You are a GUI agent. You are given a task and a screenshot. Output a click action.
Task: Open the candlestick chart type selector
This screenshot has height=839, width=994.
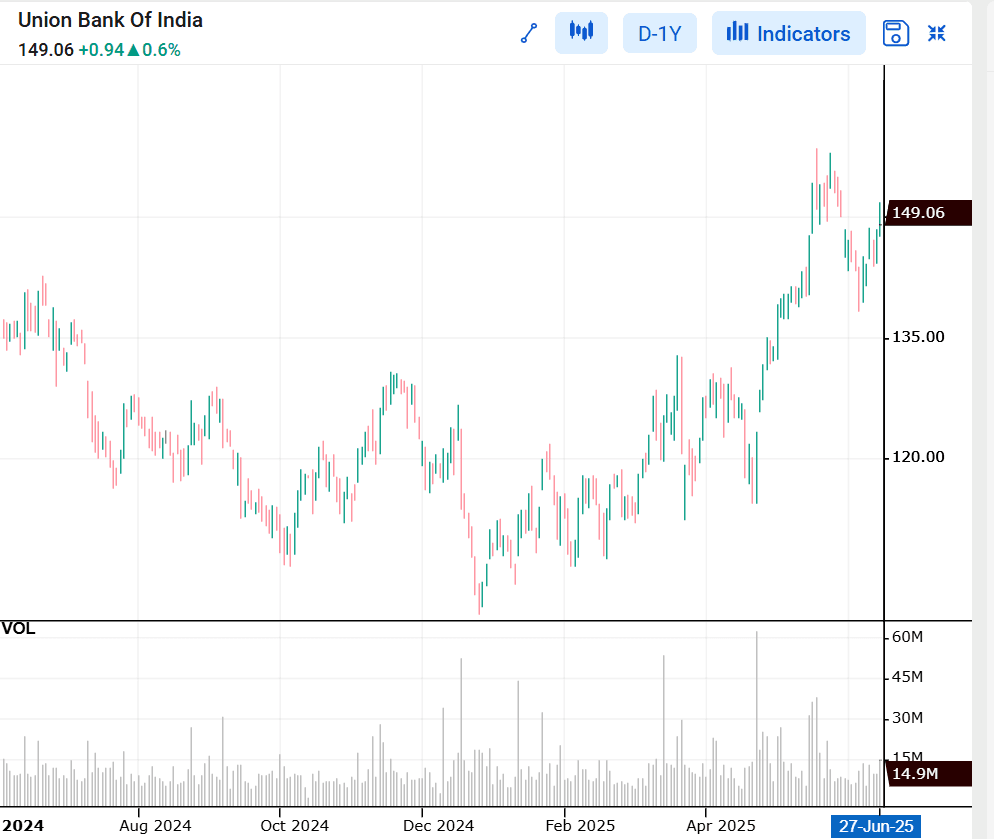click(581, 33)
